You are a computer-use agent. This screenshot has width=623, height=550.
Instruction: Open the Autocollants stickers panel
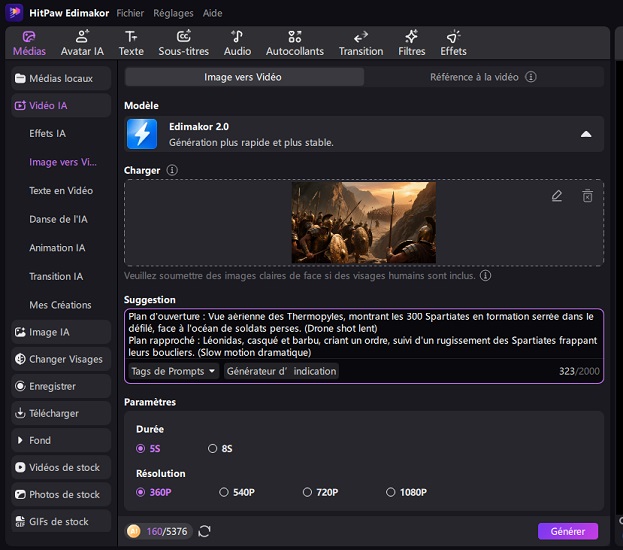(295, 43)
